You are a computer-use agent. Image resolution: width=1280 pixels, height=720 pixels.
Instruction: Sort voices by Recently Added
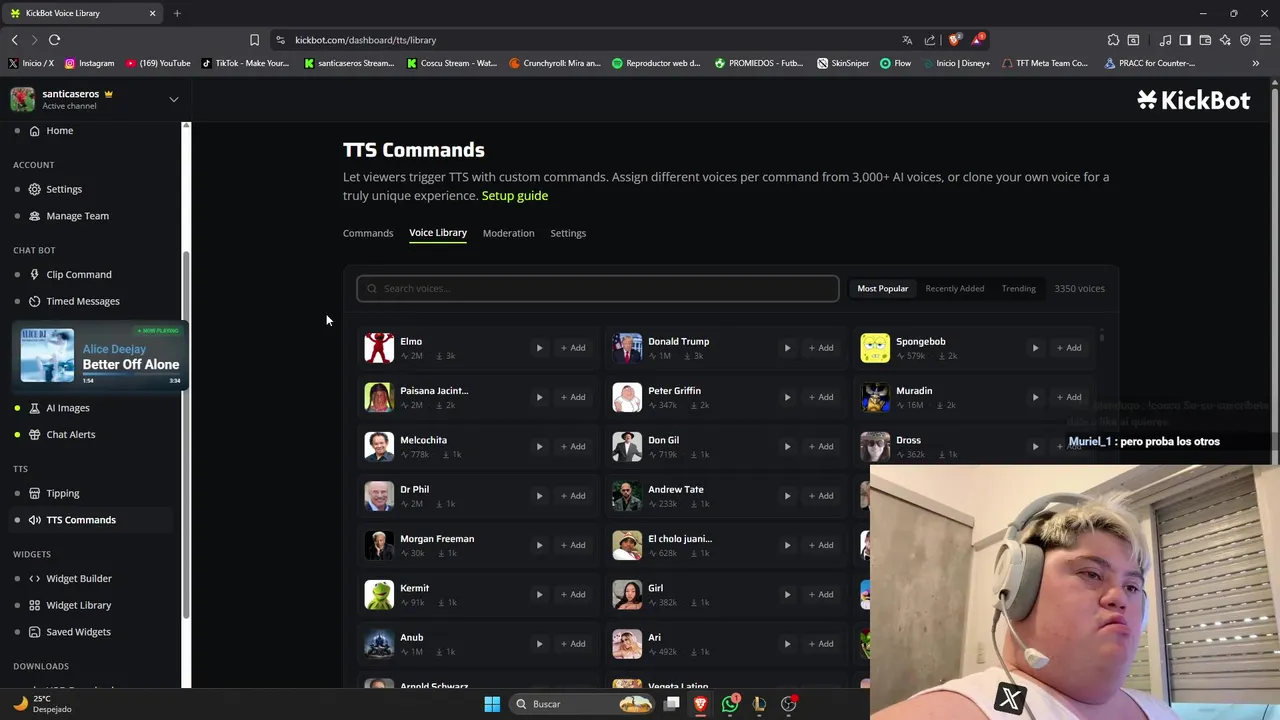tap(955, 288)
